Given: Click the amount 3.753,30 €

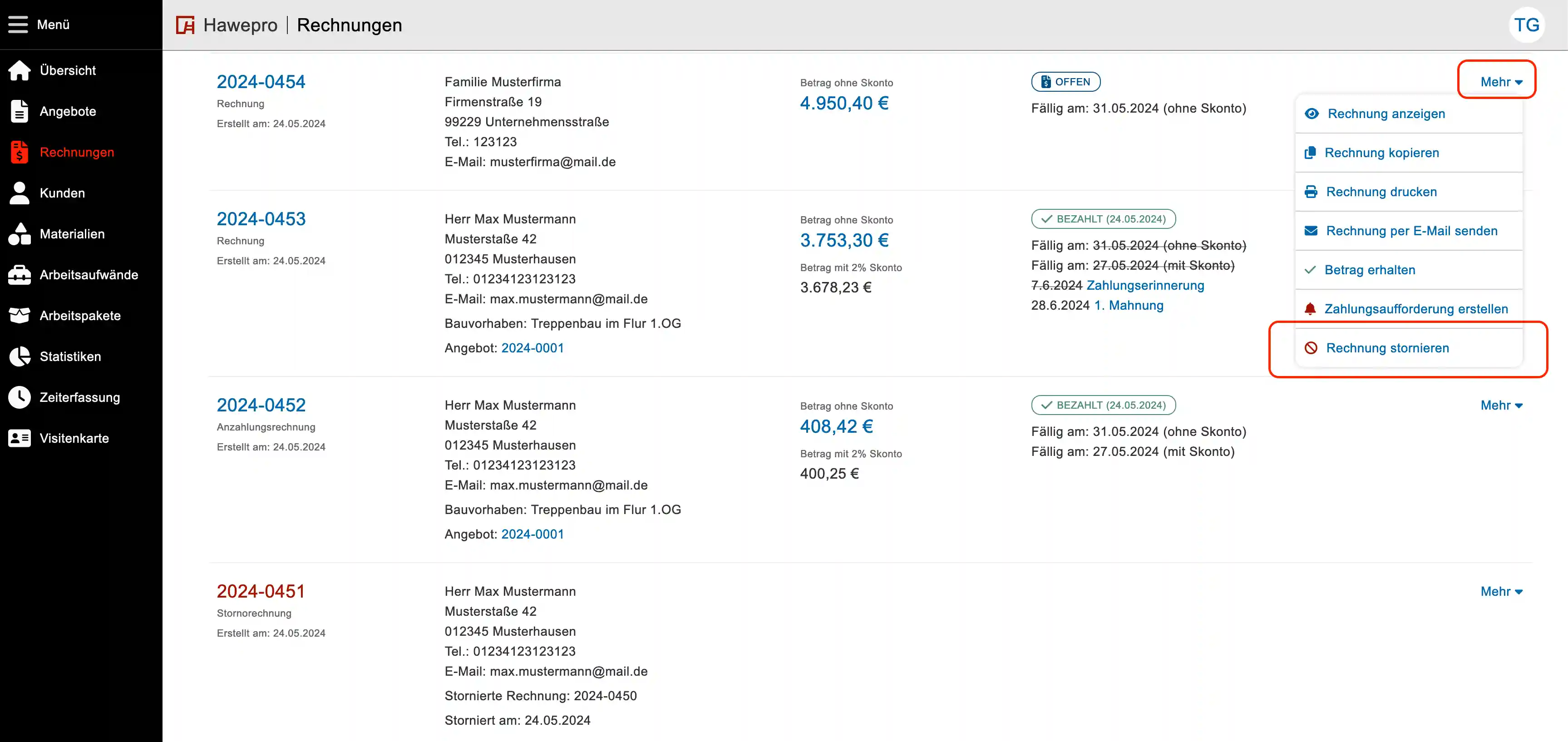Looking at the screenshot, I should pos(843,240).
